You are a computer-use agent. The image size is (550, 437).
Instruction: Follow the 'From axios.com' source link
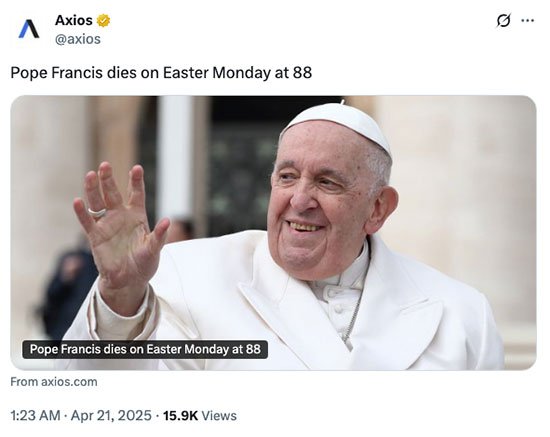coord(54,382)
